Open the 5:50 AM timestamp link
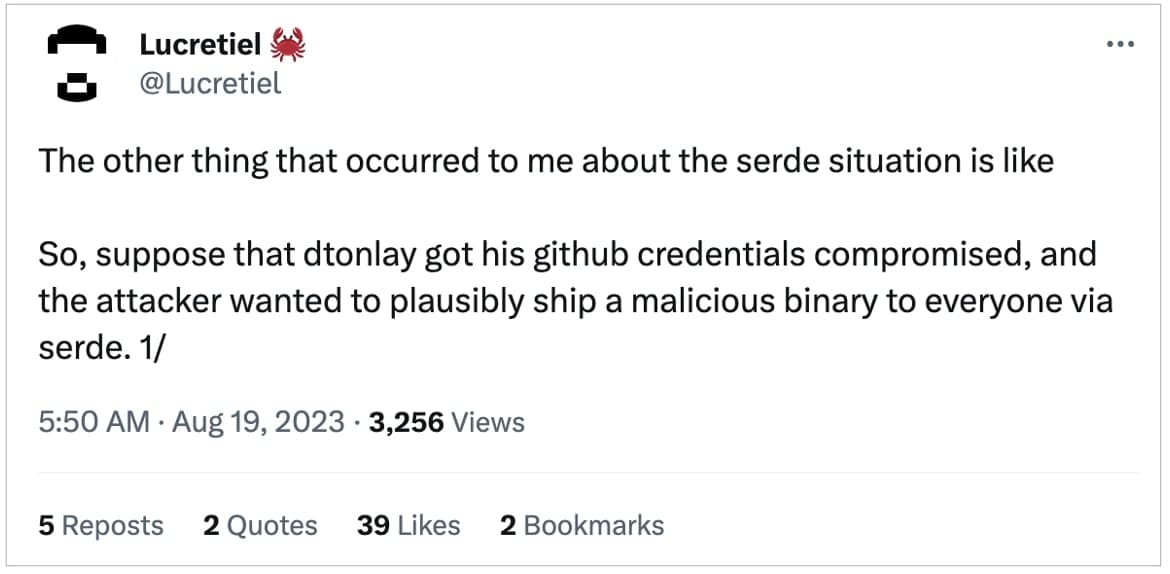This screenshot has width=1170, height=574. 93,421
